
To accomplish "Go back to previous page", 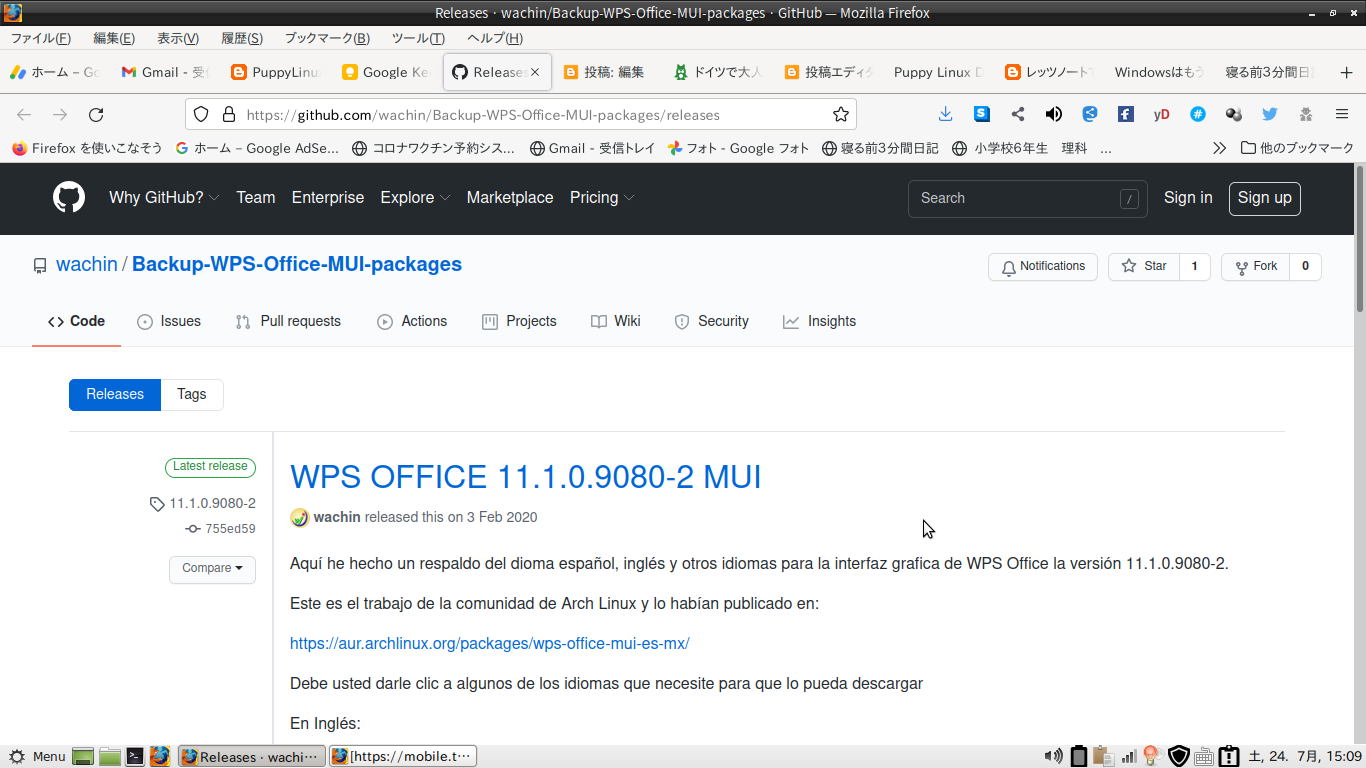I will click(x=24, y=114).
